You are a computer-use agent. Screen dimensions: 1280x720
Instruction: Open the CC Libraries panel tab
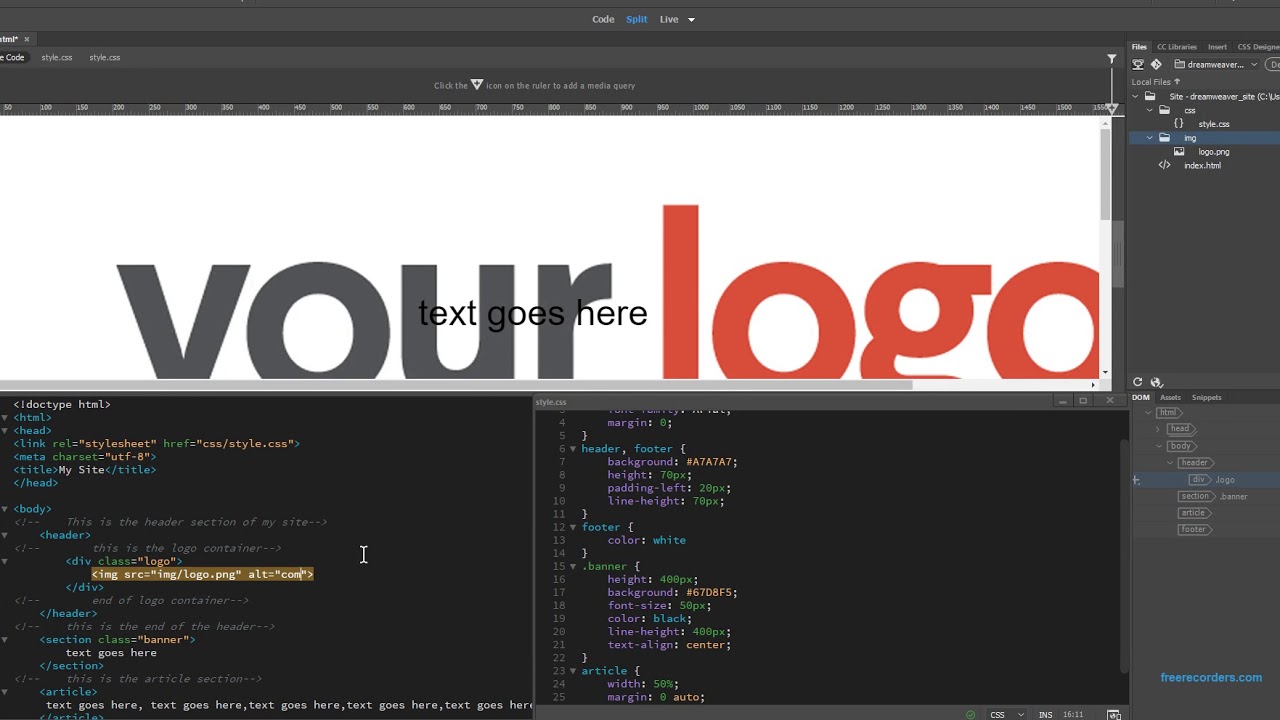coord(1177,47)
